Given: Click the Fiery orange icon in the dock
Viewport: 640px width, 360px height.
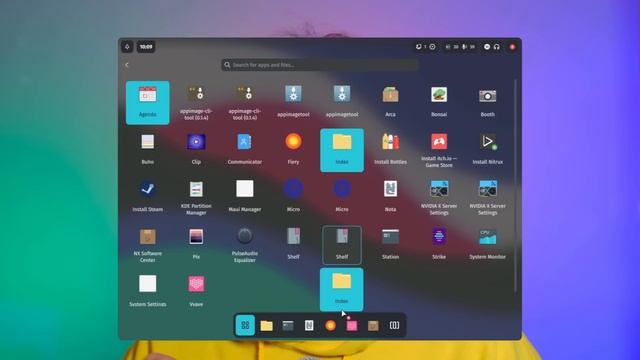Looking at the screenshot, I should [330, 325].
